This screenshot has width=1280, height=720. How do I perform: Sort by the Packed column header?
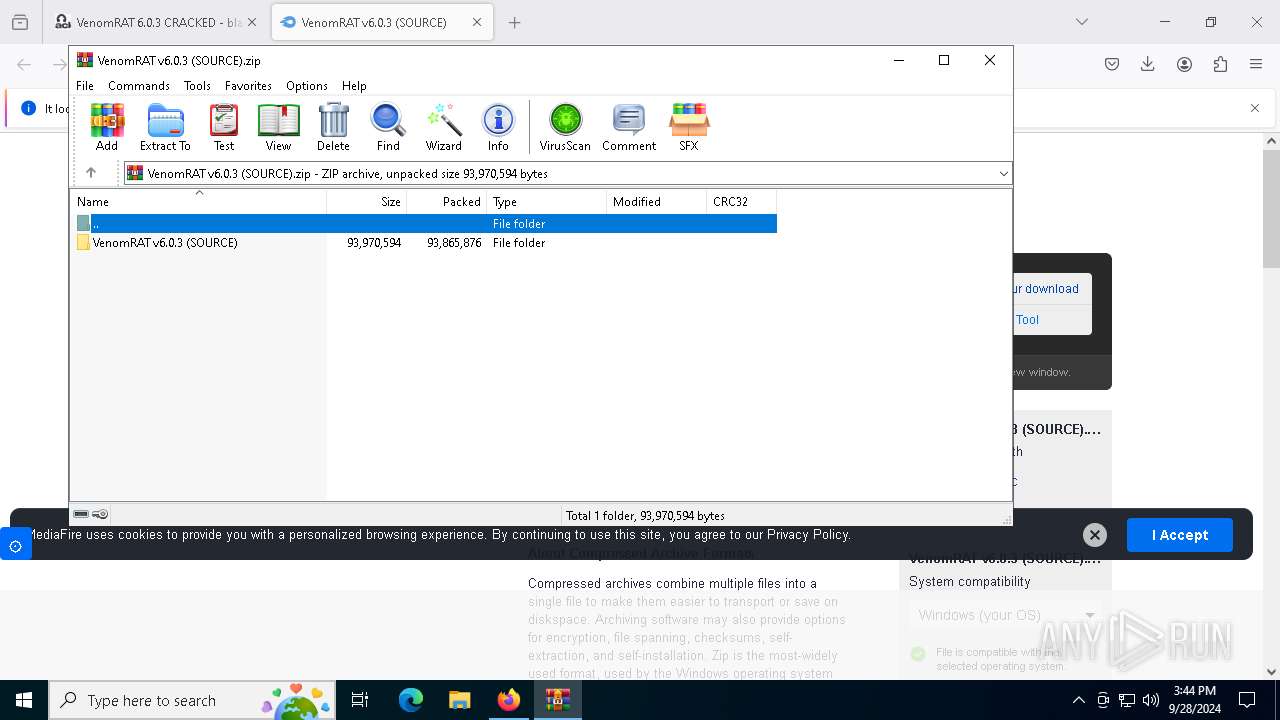point(446,201)
